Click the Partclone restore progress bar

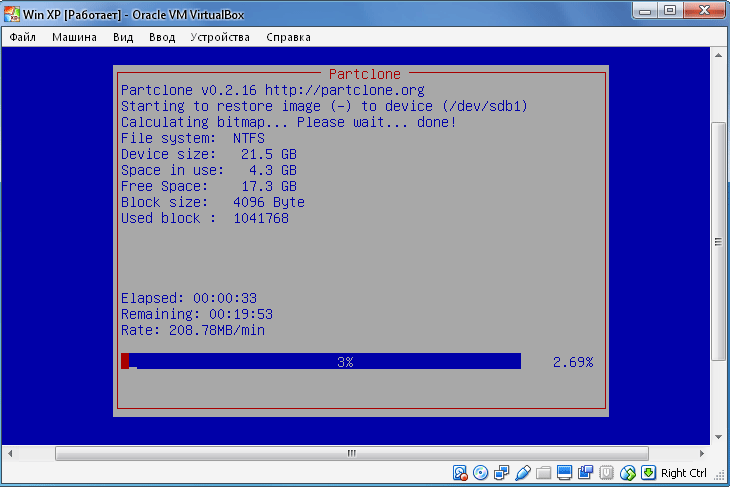pos(321,361)
